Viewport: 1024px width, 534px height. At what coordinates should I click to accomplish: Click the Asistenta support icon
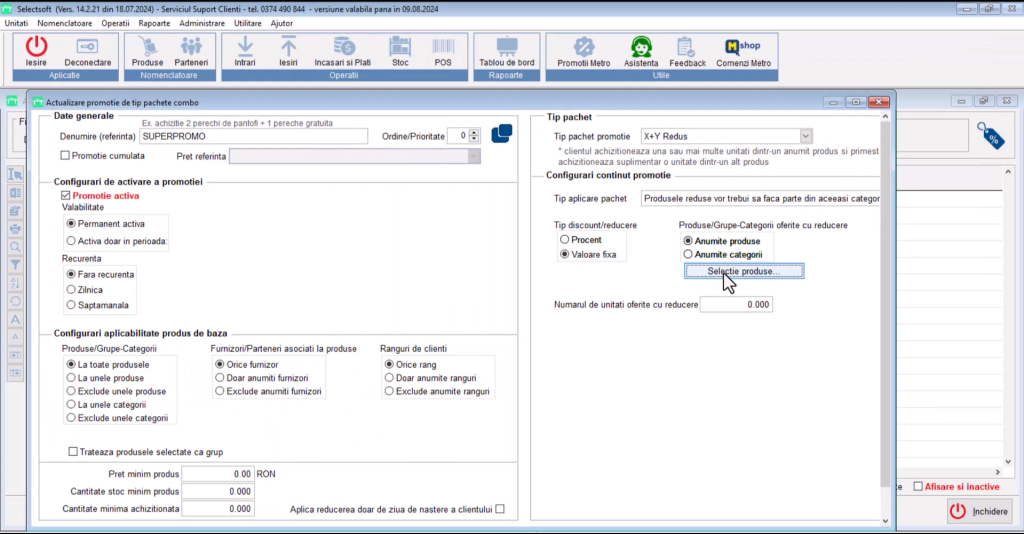point(641,51)
